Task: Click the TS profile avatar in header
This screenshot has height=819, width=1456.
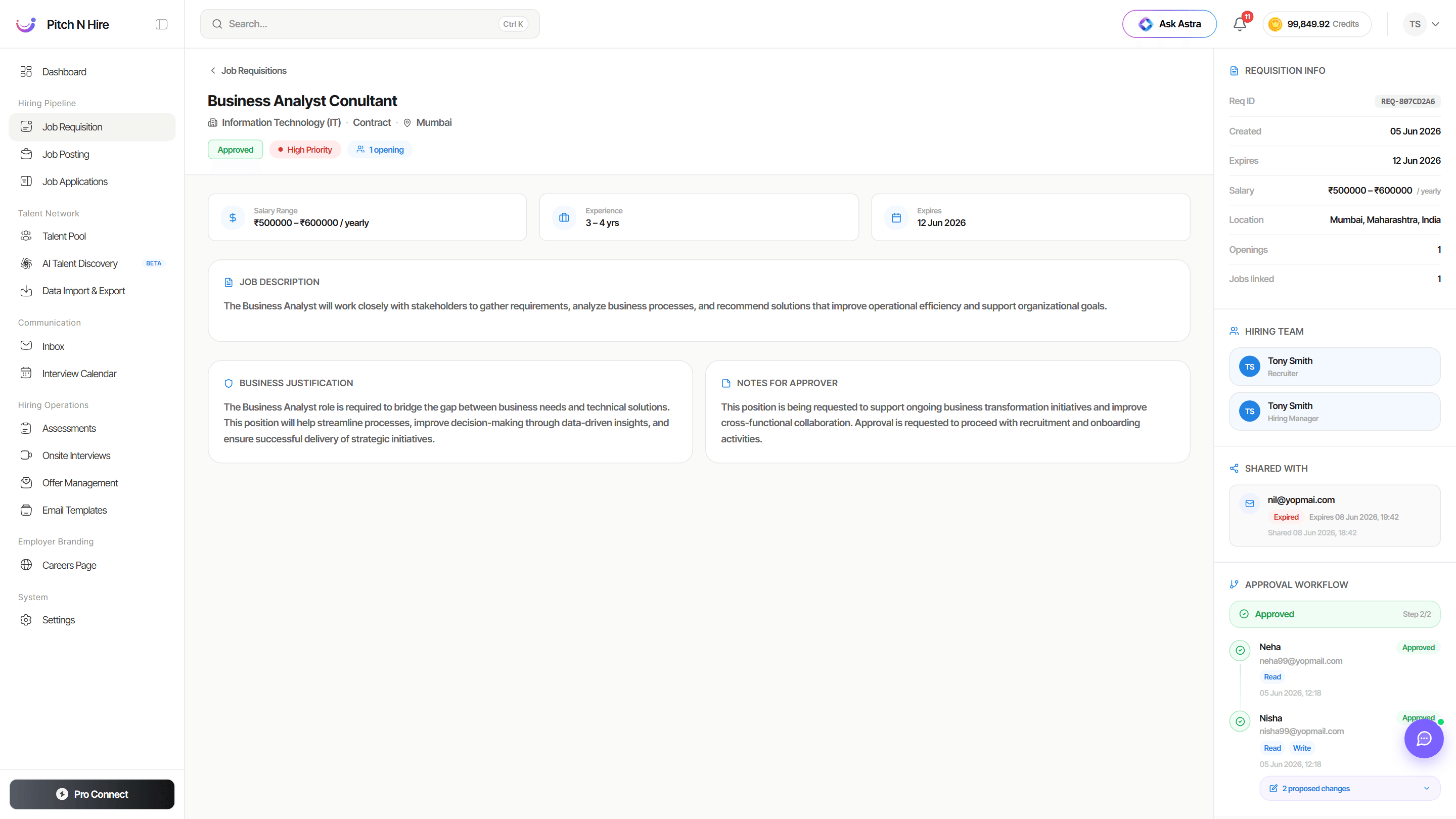Action: pos(1415,24)
